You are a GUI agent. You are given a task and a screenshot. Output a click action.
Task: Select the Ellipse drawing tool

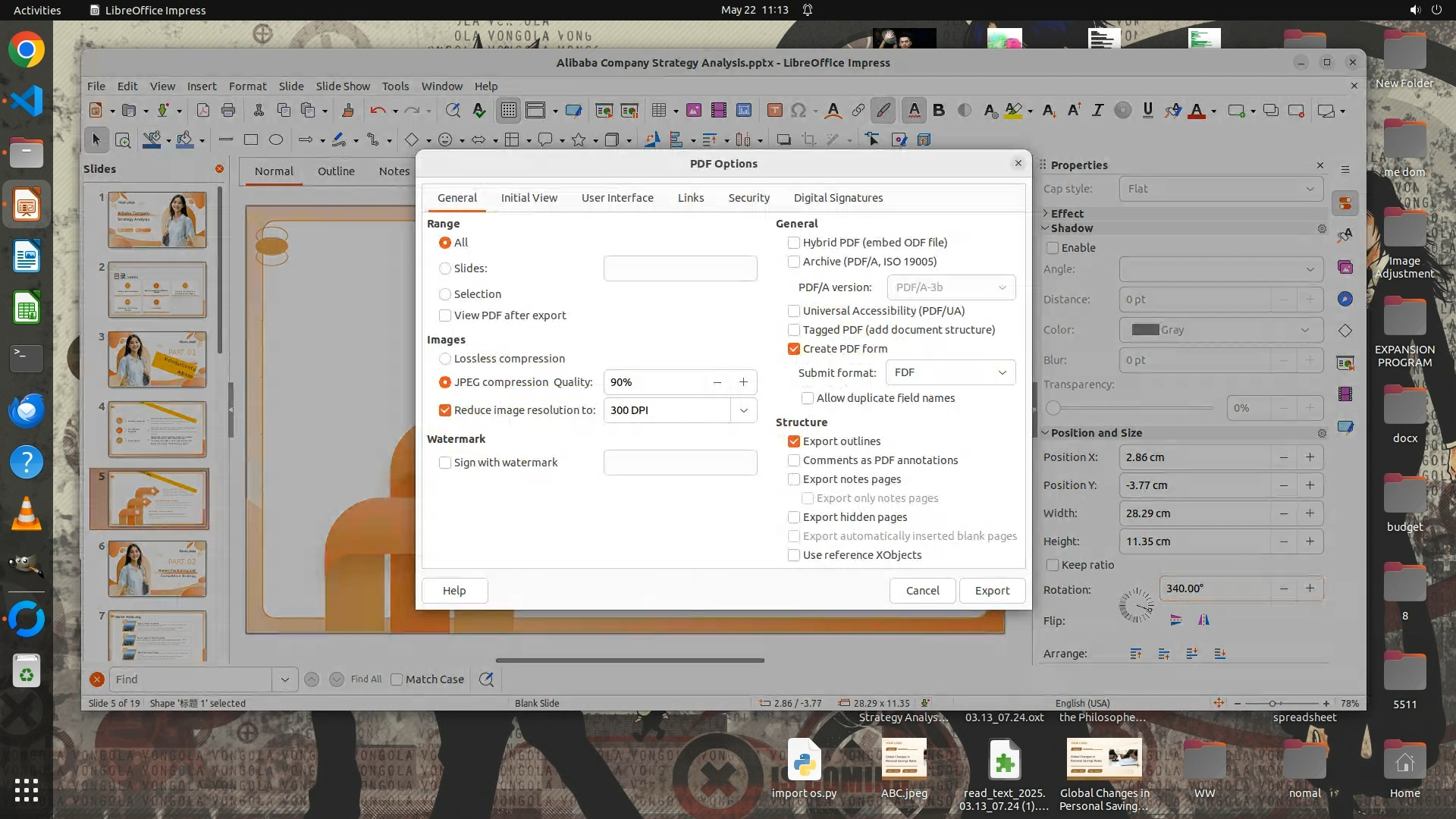pyautogui.click(x=276, y=140)
